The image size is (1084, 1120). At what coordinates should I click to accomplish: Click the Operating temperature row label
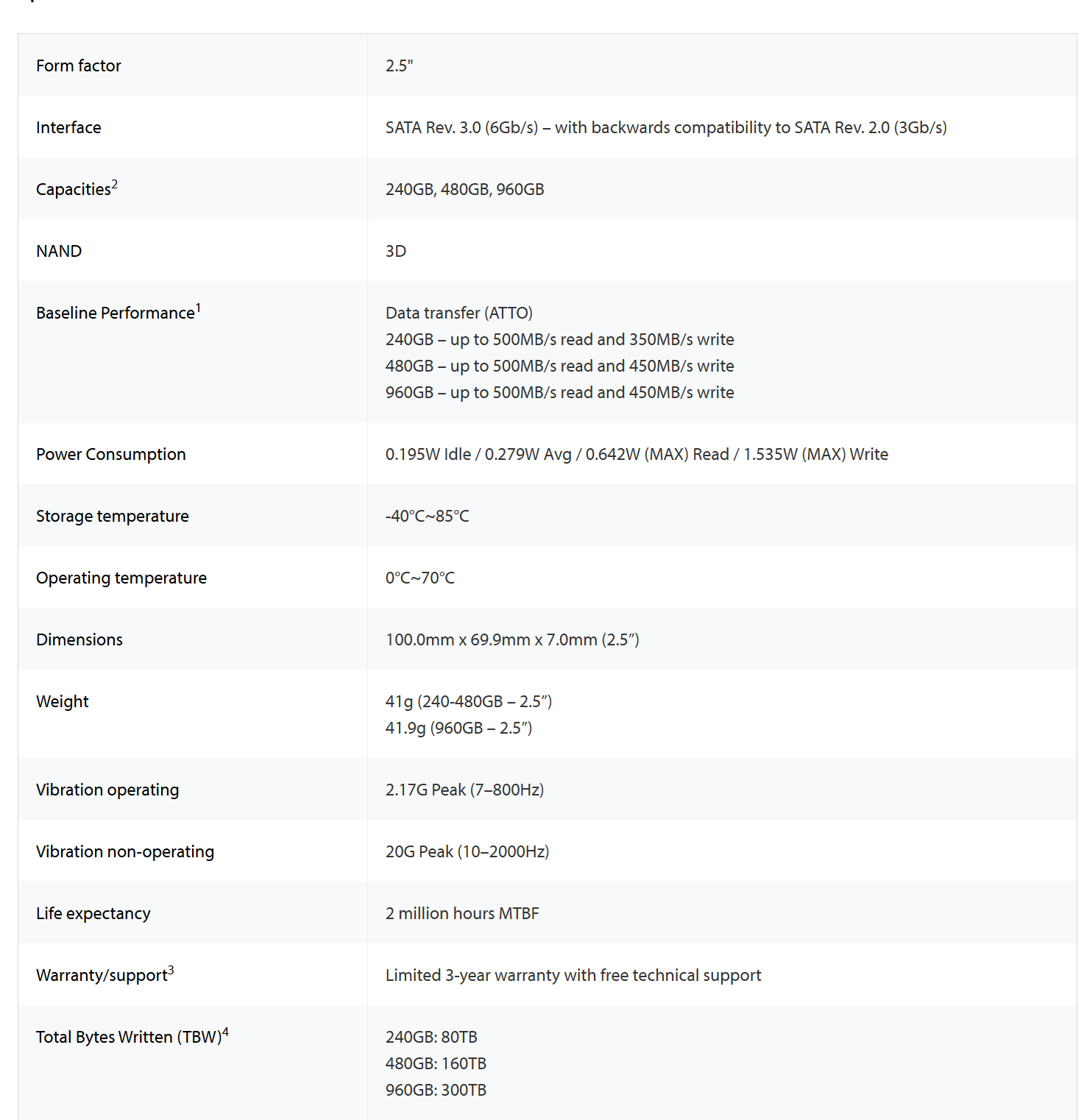121,578
